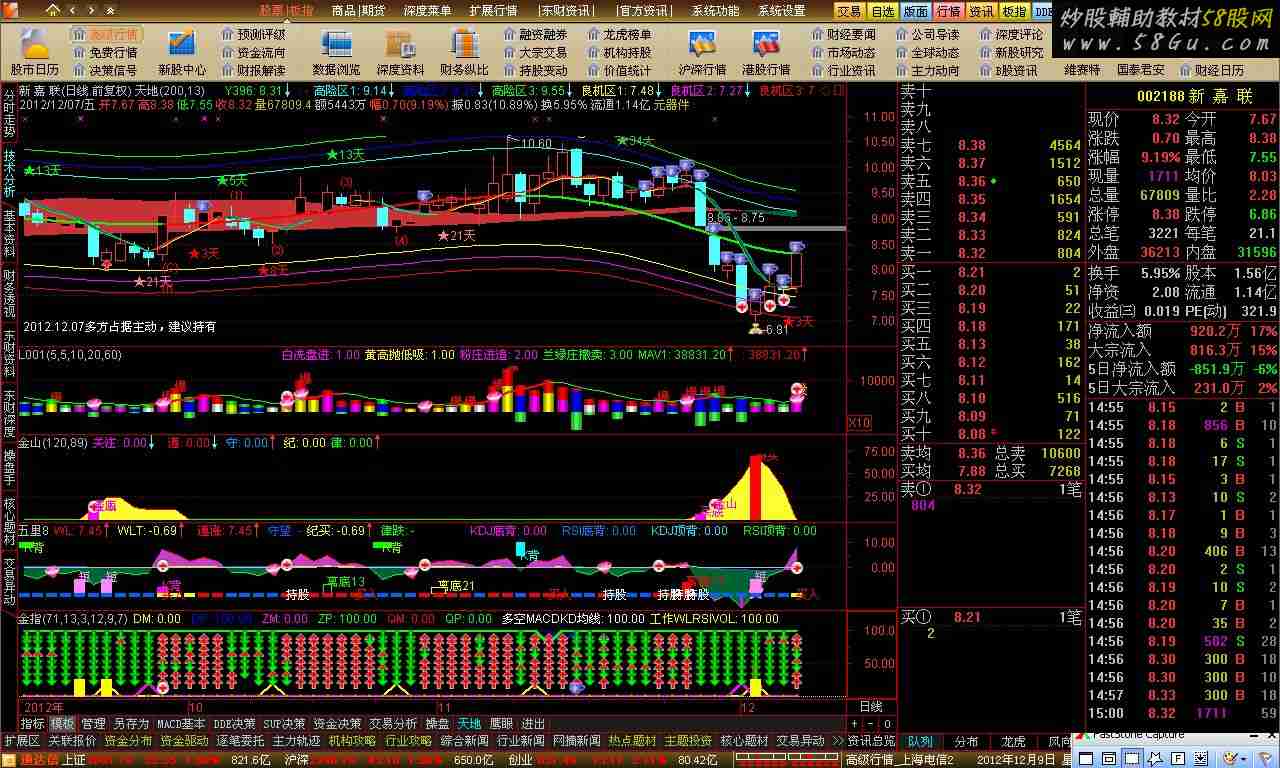
Task: Switch to the 基本资料 side tab
Action: click(9, 232)
